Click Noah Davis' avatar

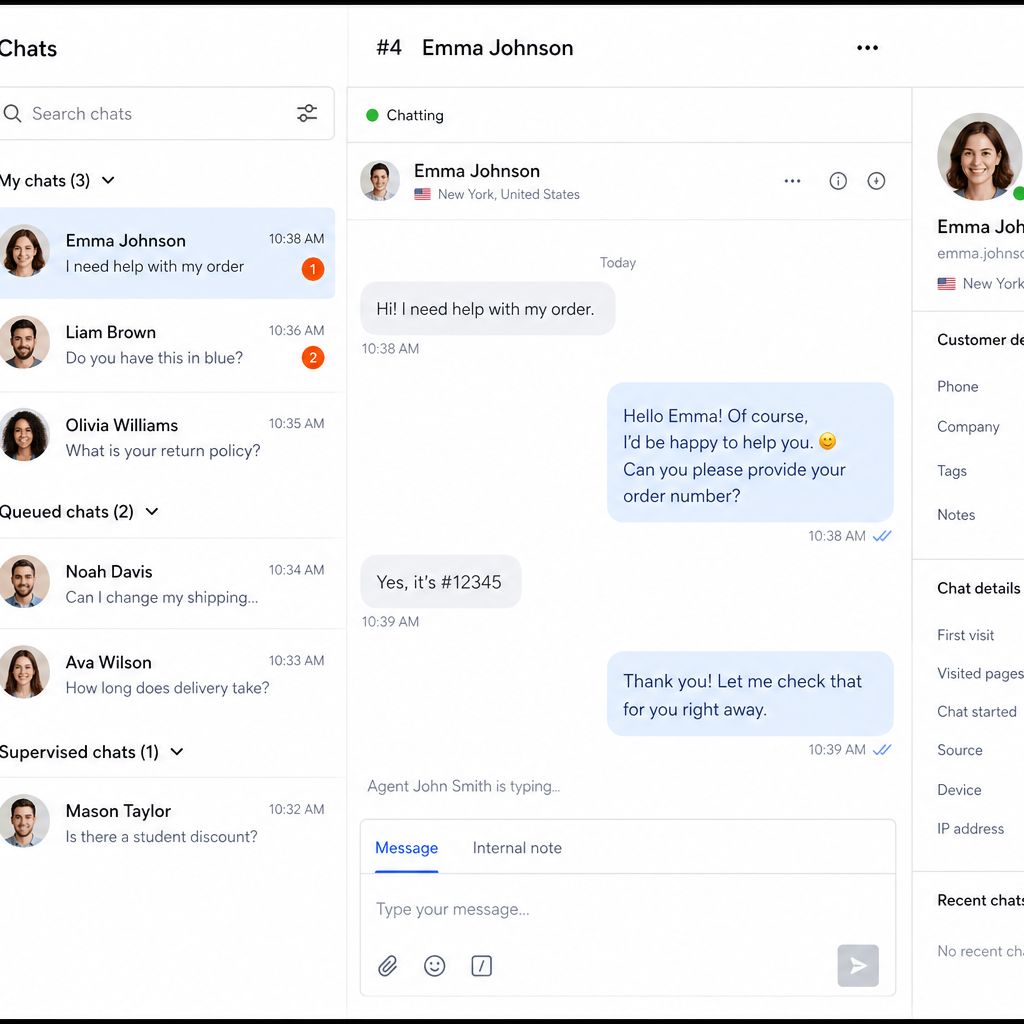click(x=24, y=582)
